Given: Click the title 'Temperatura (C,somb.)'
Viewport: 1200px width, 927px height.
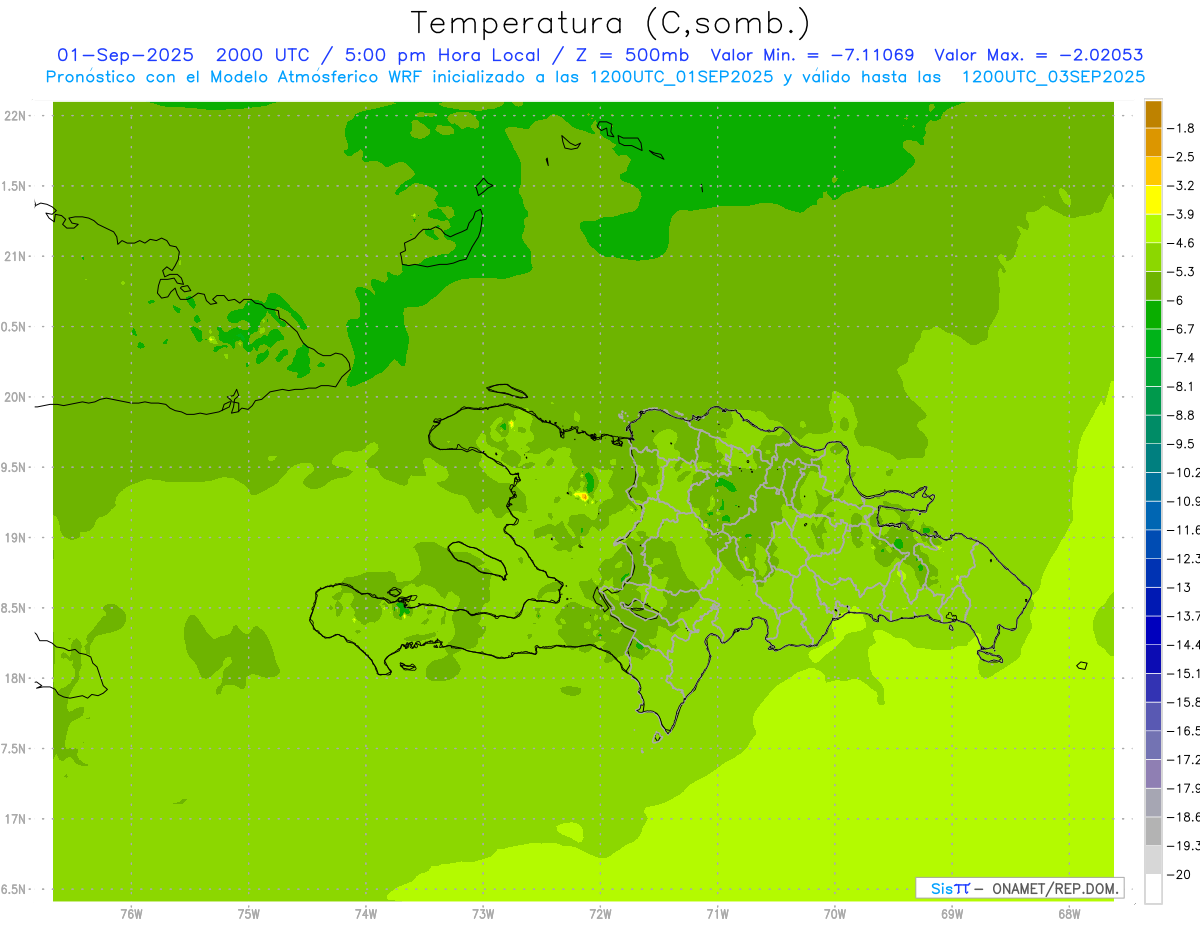Looking at the screenshot, I should 611,23.
